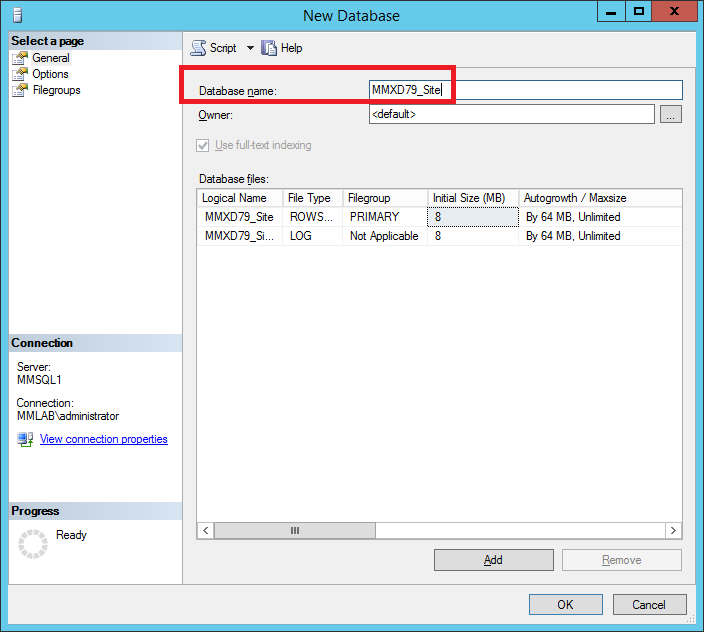This screenshot has height=632, width=704.
Task: Confirm with the OK button
Action: pyautogui.click(x=565, y=604)
